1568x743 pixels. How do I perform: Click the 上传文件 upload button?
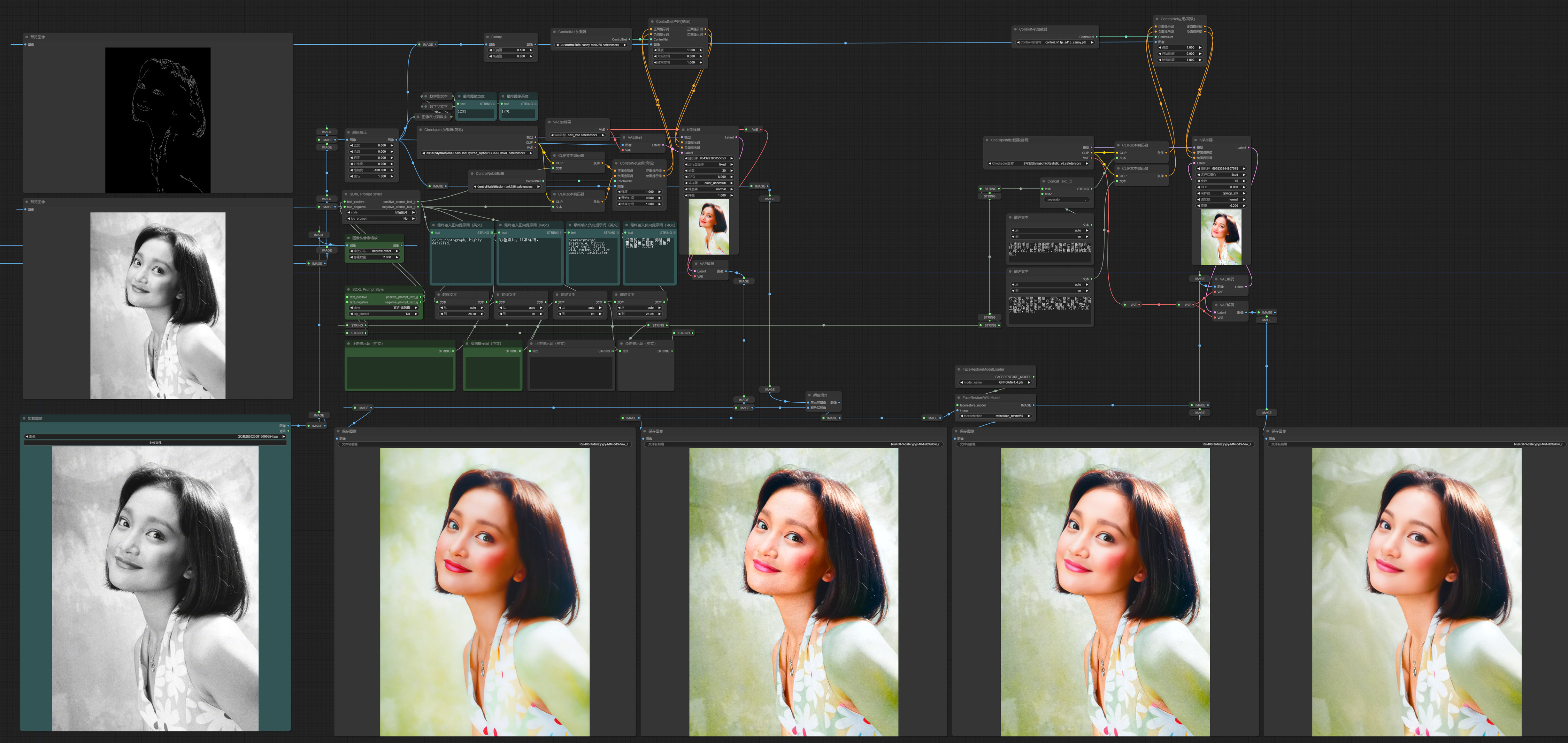155,443
